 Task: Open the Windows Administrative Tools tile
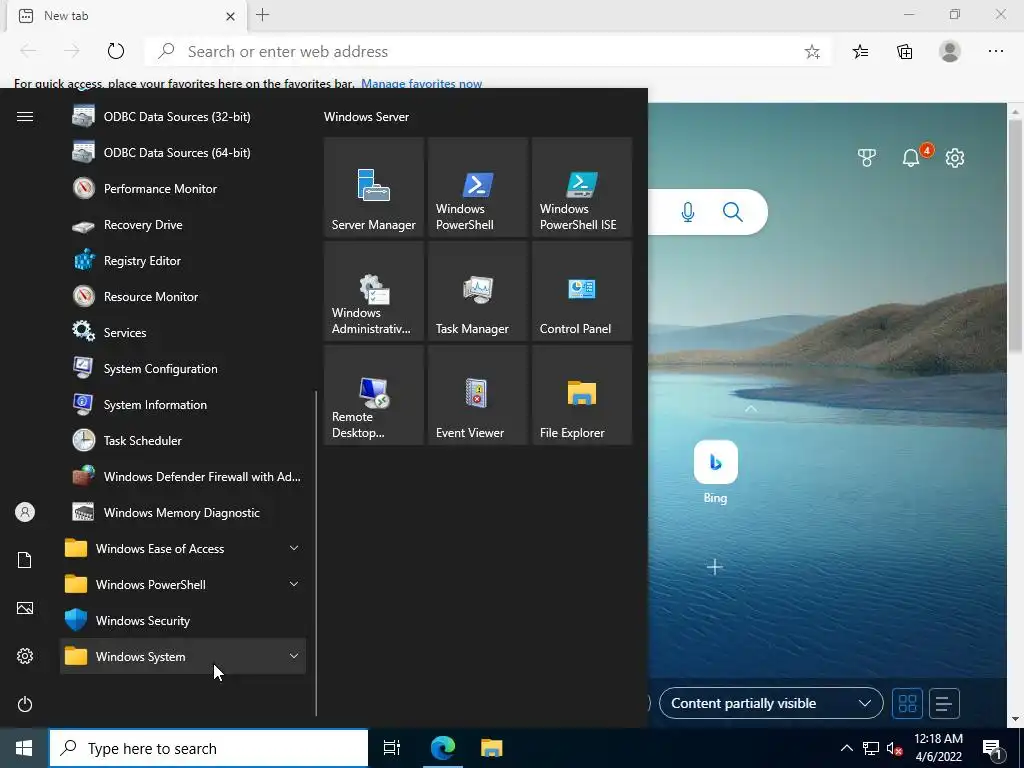[x=374, y=291]
